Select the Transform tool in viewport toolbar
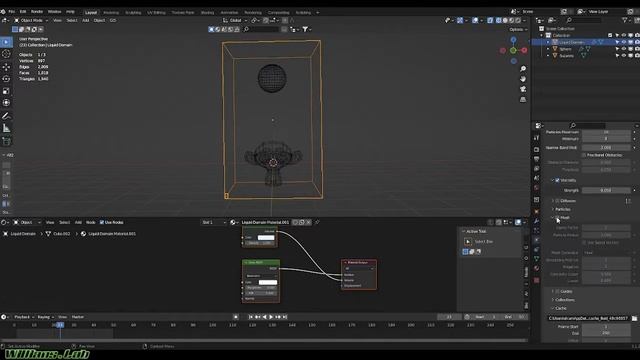640x360 pixels. 6,102
